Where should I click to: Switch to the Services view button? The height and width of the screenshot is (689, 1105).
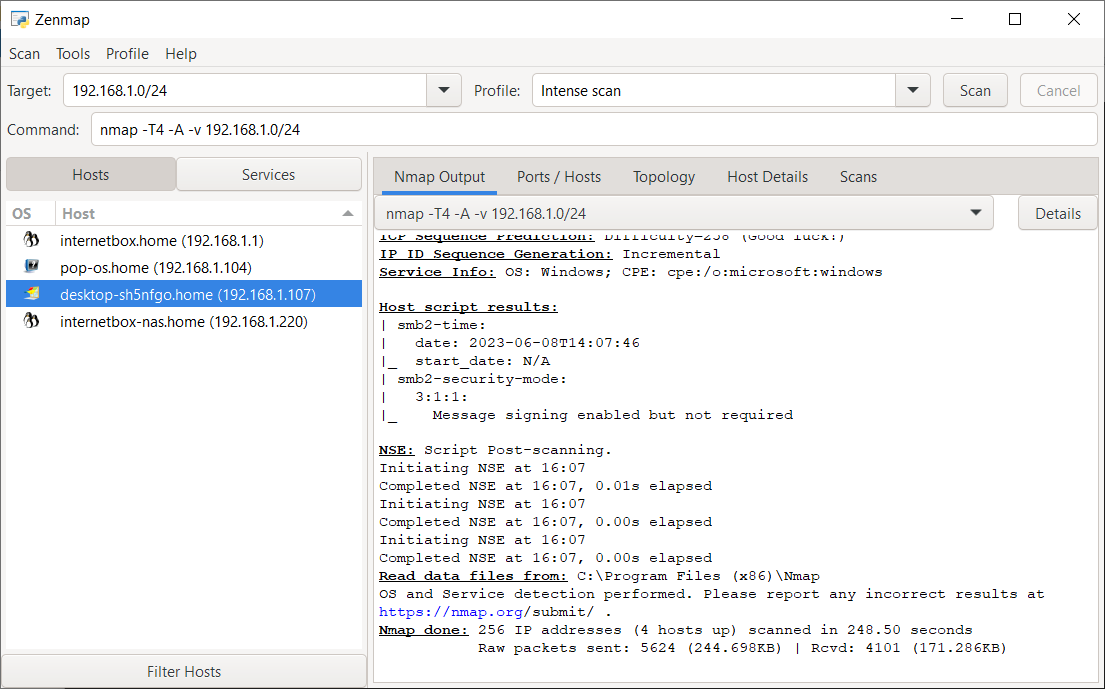click(268, 174)
